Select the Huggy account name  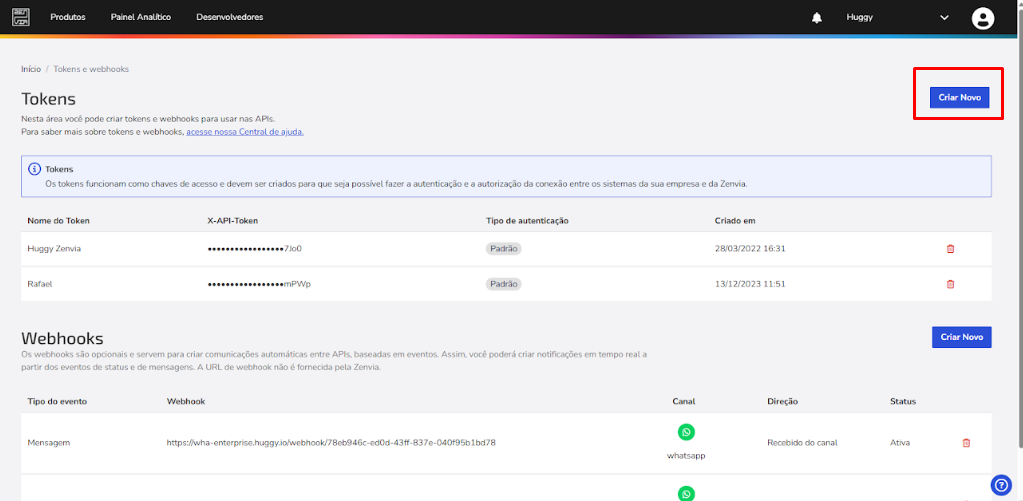tap(859, 18)
